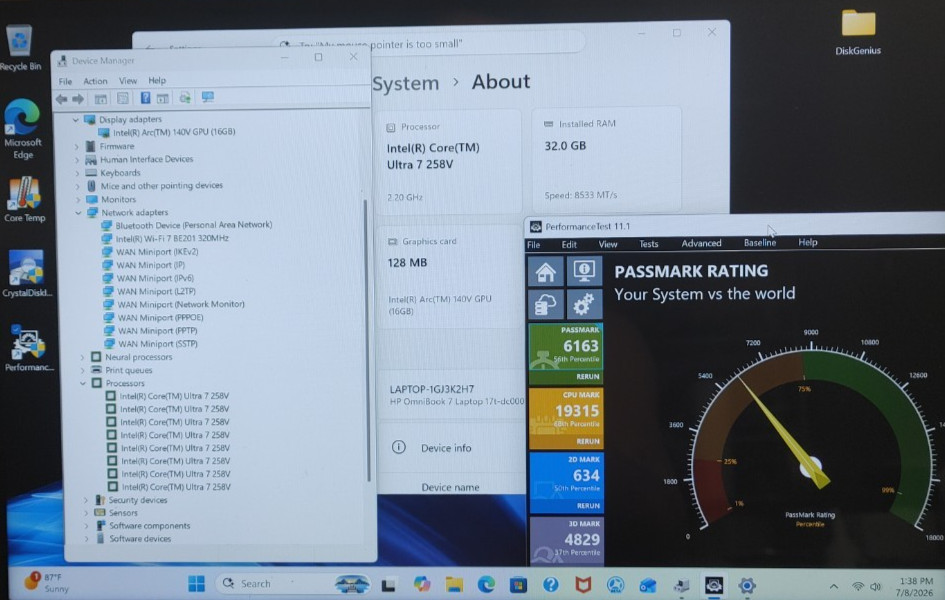Image resolution: width=945 pixels, height=600 pixels.
Task: Expand Human Interface Devices node
Action: pos(77,160)
